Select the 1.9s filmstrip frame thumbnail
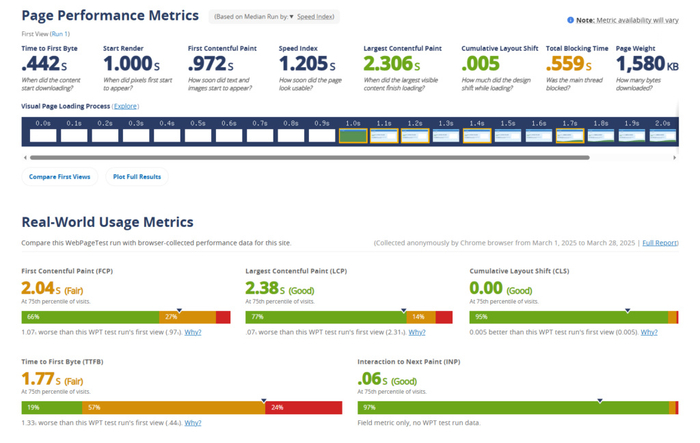Screen dimensions: 700x443 pos(632,136)
